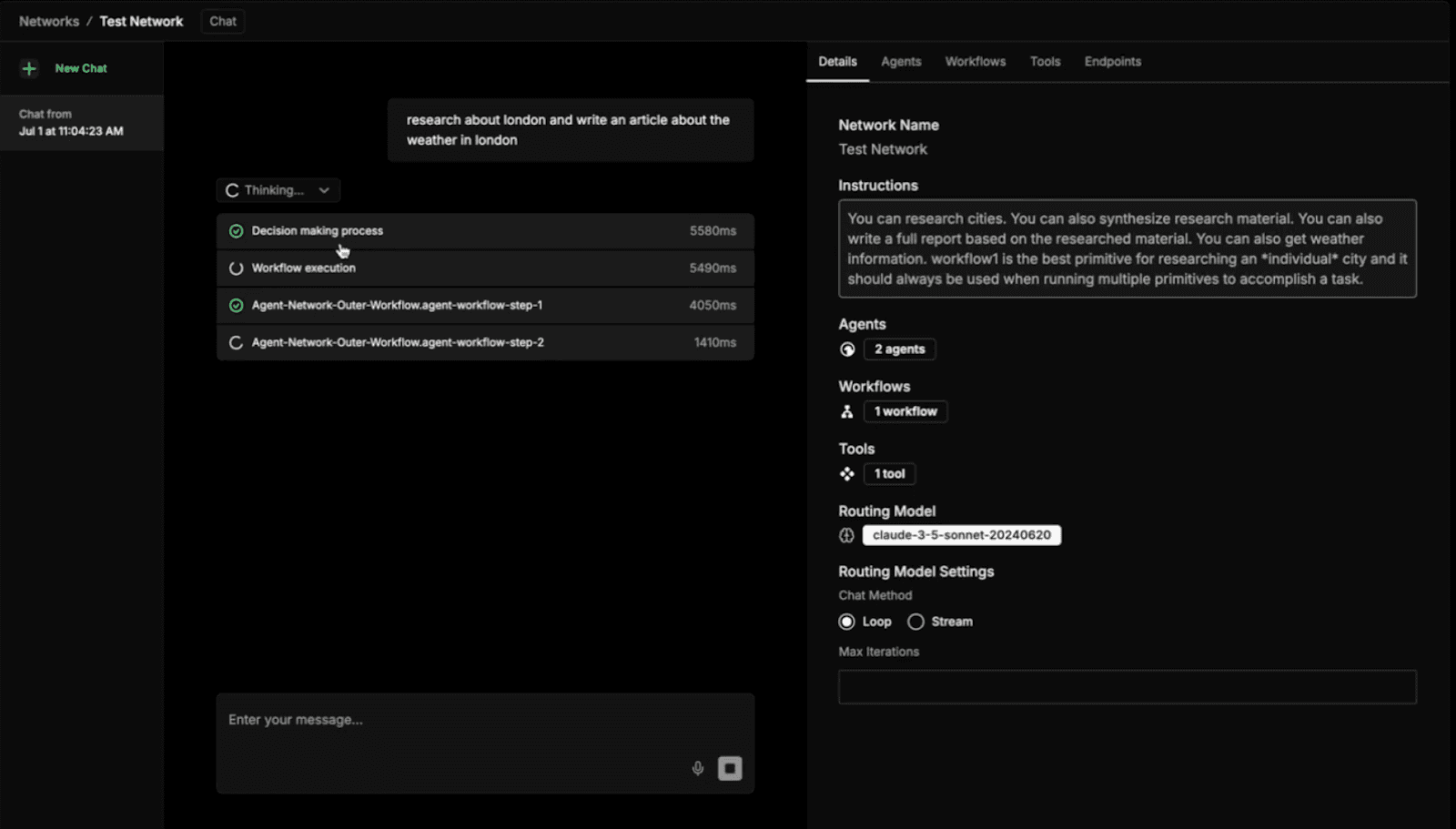1456x829 pixels.
Task: Open the Endpoints tab
Action: point(1112,62)
